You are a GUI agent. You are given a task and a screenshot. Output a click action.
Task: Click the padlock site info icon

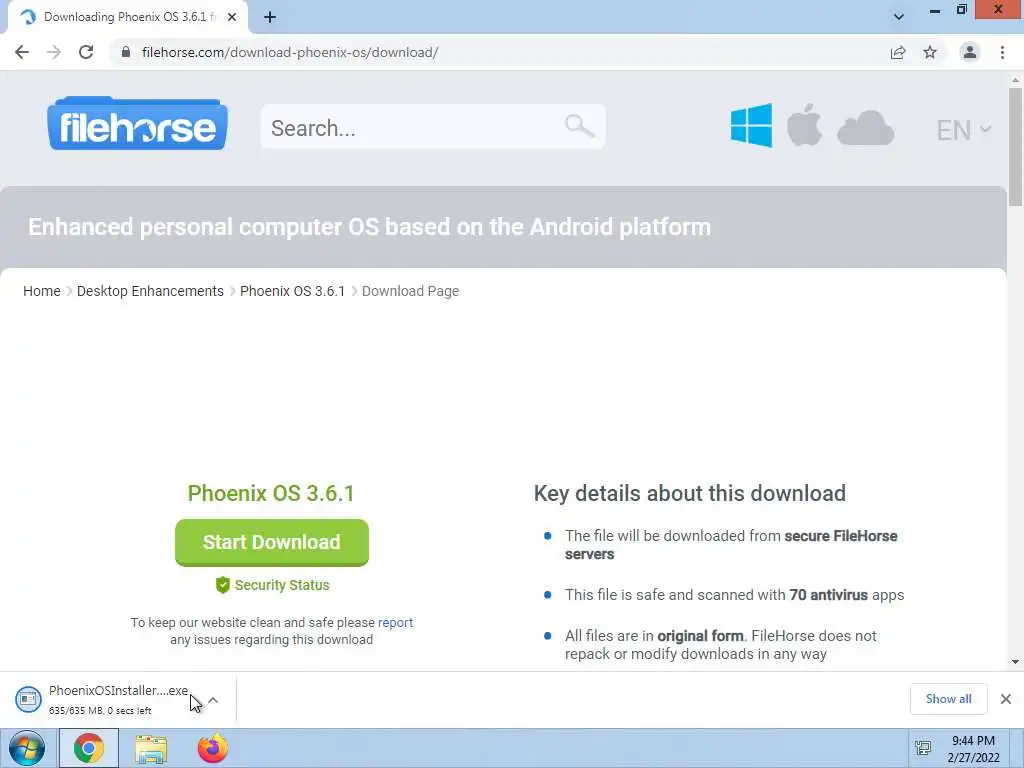(x=126, y=52)
